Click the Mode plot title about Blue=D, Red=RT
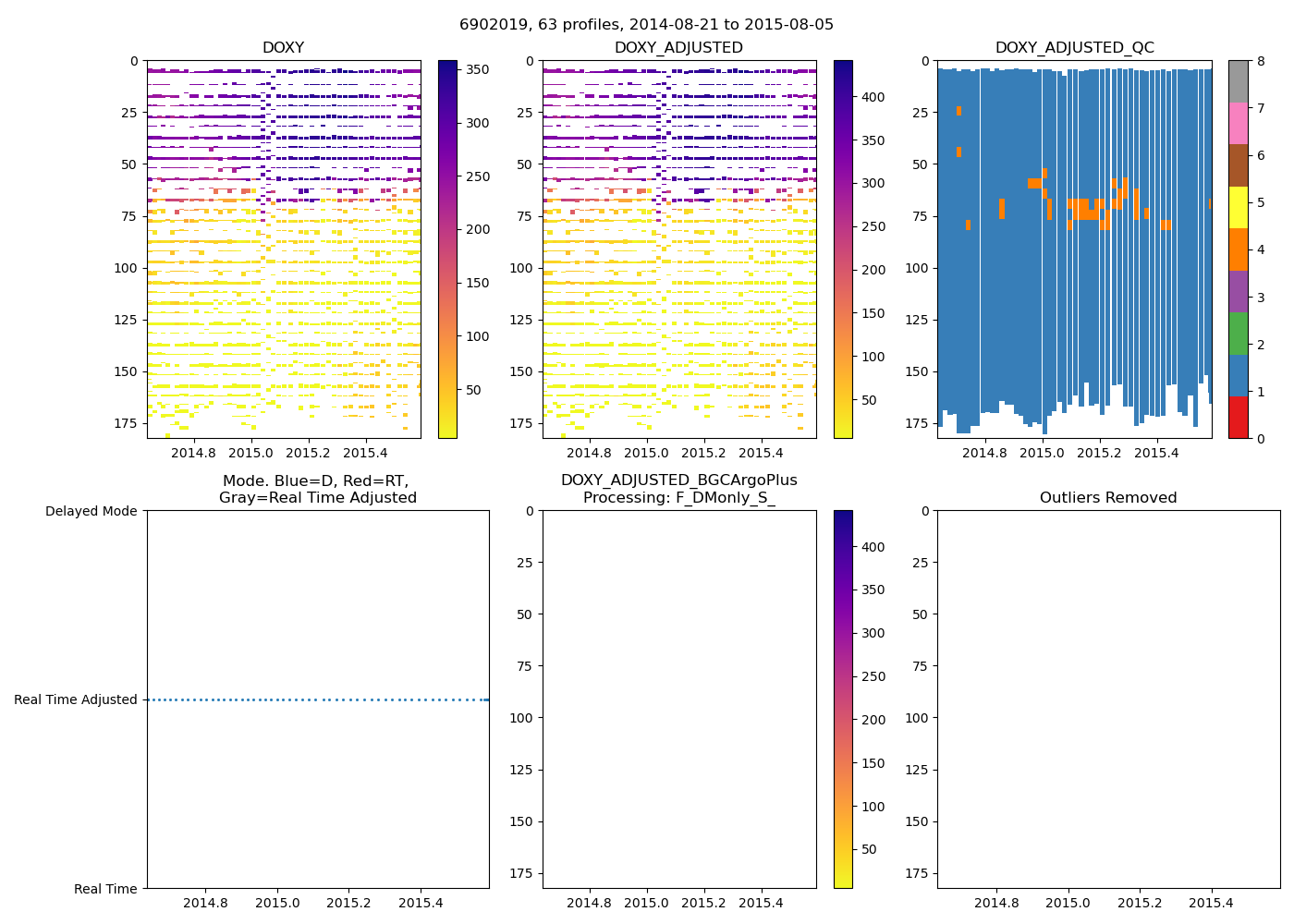This screenshot has height=924, width=1294. [317, 490]
